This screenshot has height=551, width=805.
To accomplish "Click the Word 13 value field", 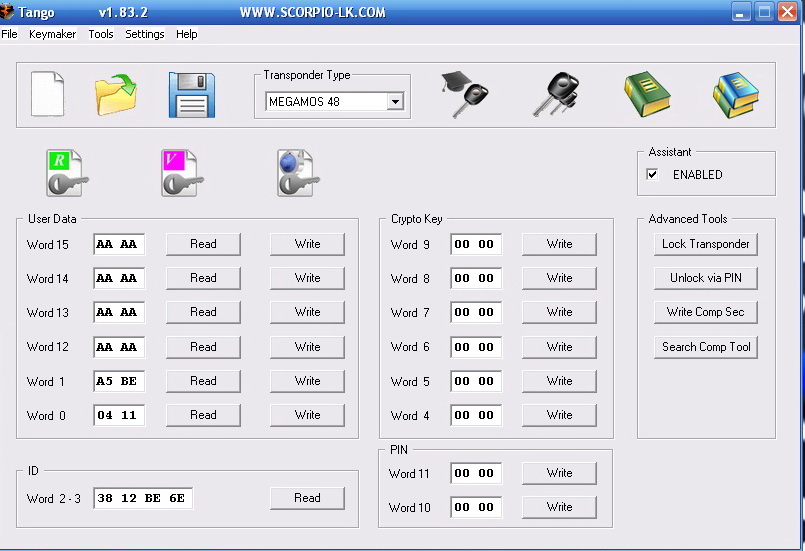I will pos(119,312).
